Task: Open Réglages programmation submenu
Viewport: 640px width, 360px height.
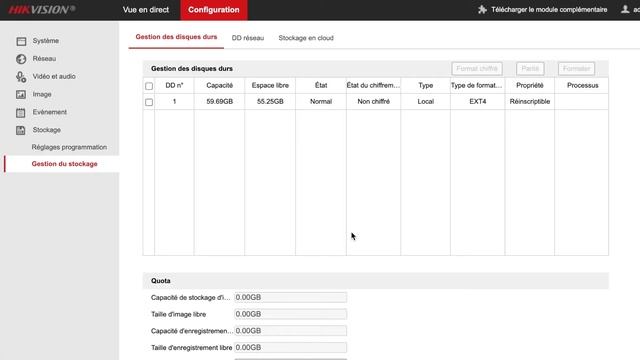Action: coord(69,147)
